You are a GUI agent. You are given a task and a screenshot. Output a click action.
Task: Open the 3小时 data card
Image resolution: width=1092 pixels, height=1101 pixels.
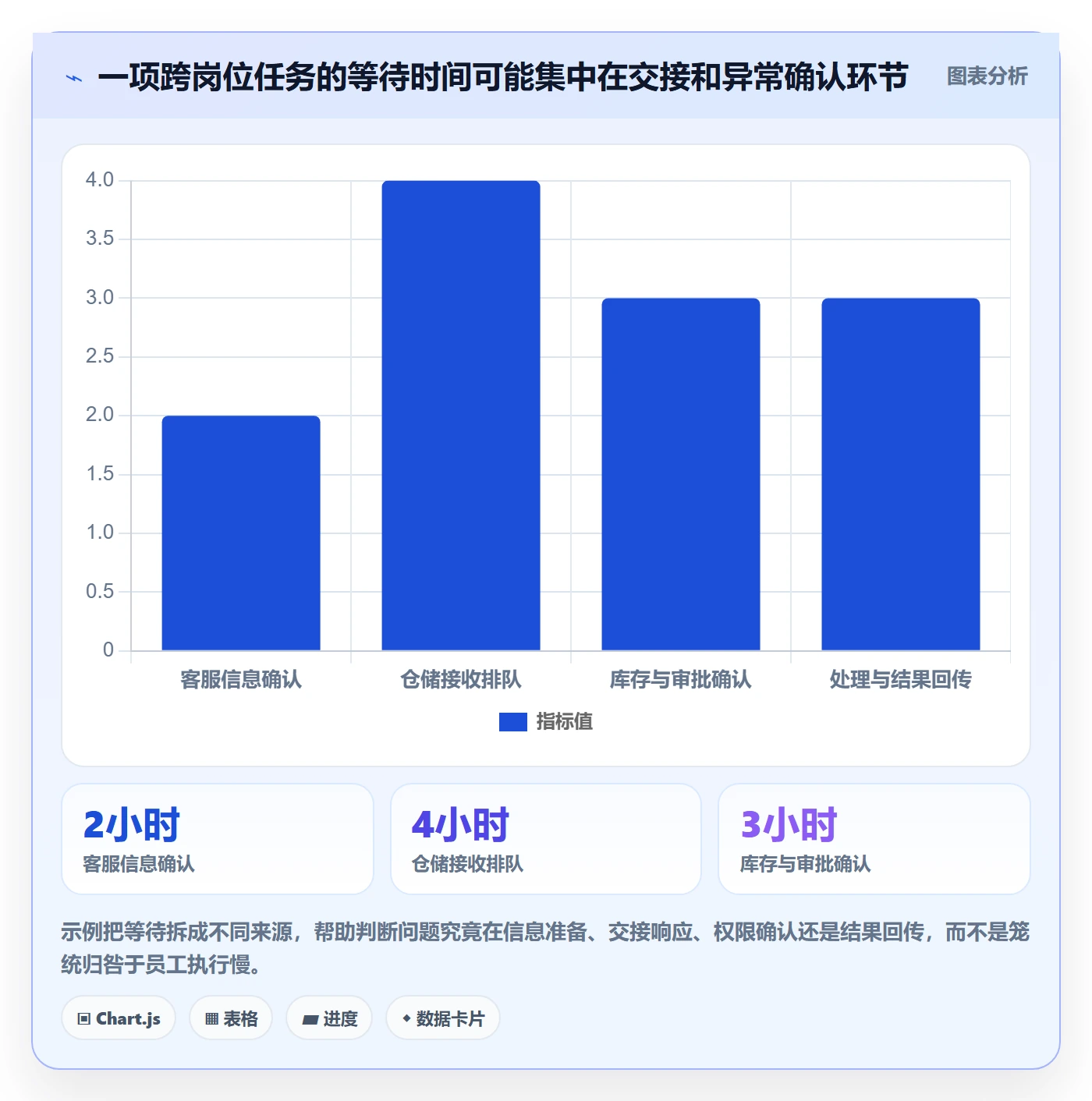coord(874,839)
